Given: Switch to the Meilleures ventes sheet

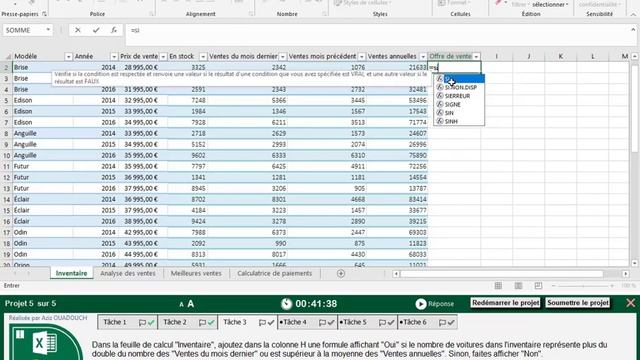Looking at the screenshot, I should [x=196, y=273].
